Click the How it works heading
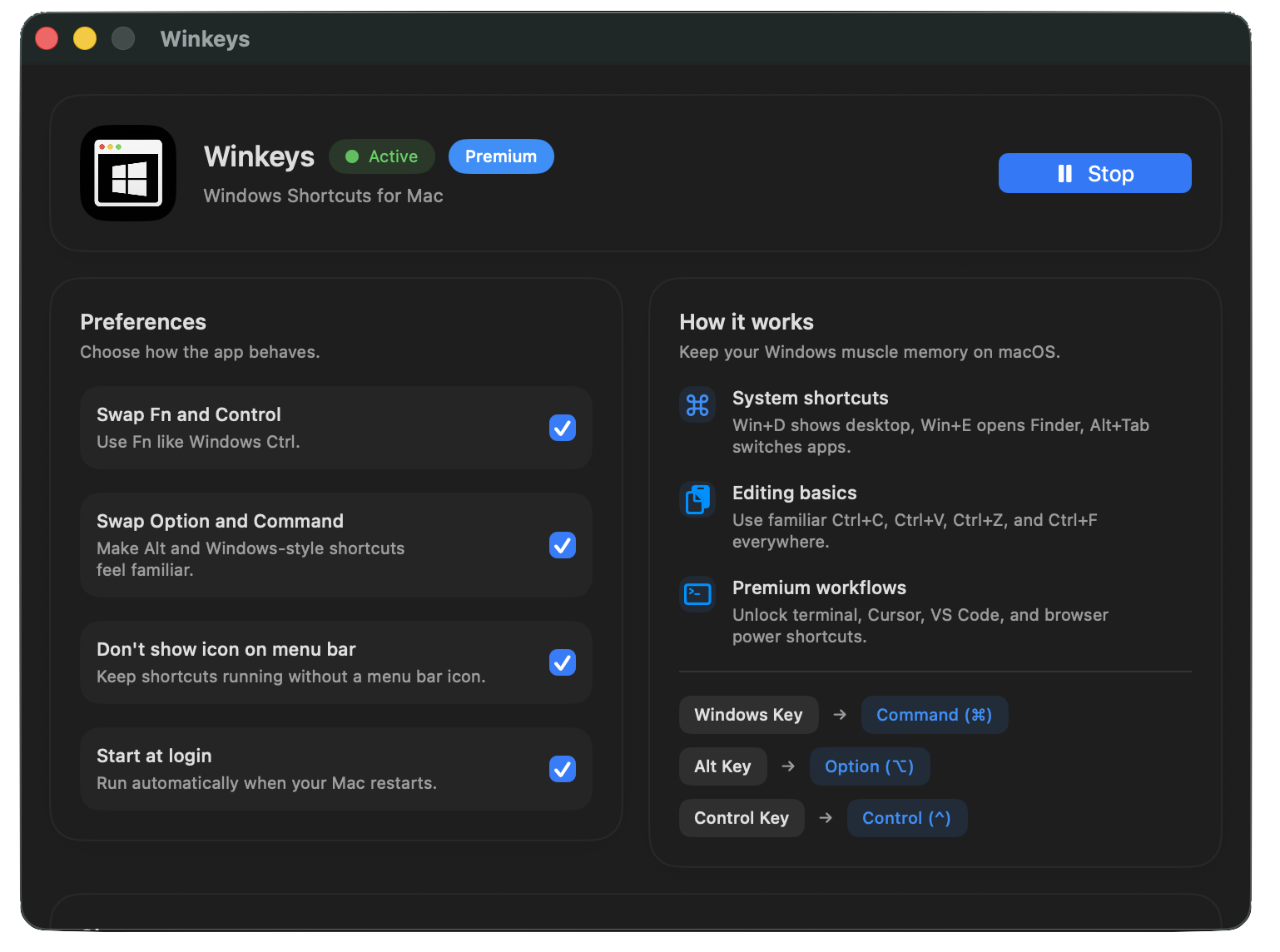Image resolution: width=1280 pixels, height=952 pixels. click(747, 322)
